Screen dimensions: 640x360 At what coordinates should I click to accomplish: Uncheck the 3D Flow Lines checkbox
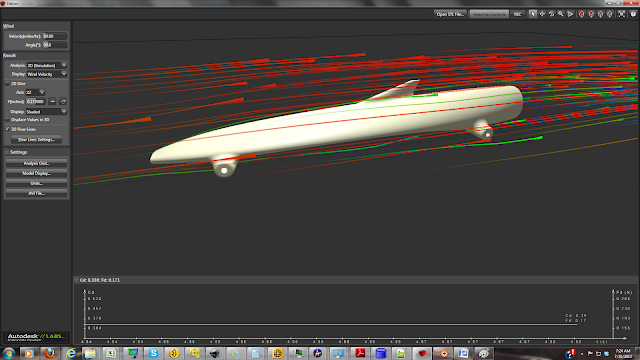[7, 129]
